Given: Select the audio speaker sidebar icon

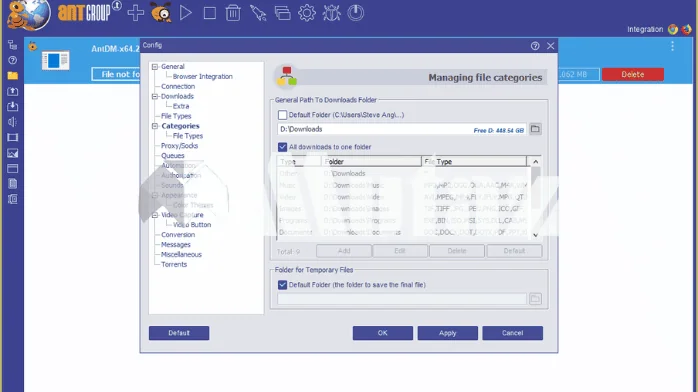Looking at the screenshot, I should click(12, 122).
